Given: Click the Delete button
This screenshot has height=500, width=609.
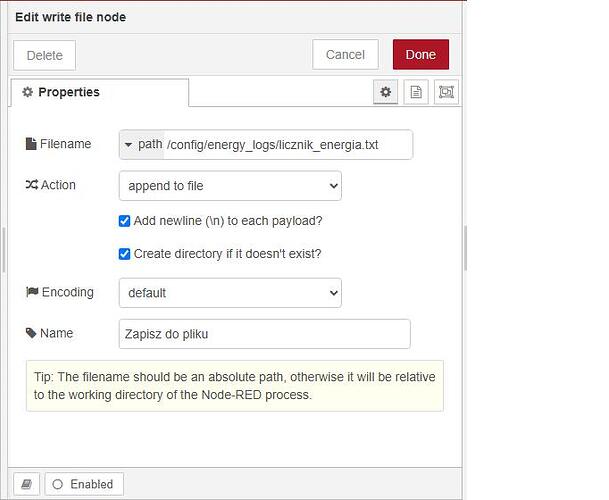Looking at the screenshot, I should coord(45,55).
